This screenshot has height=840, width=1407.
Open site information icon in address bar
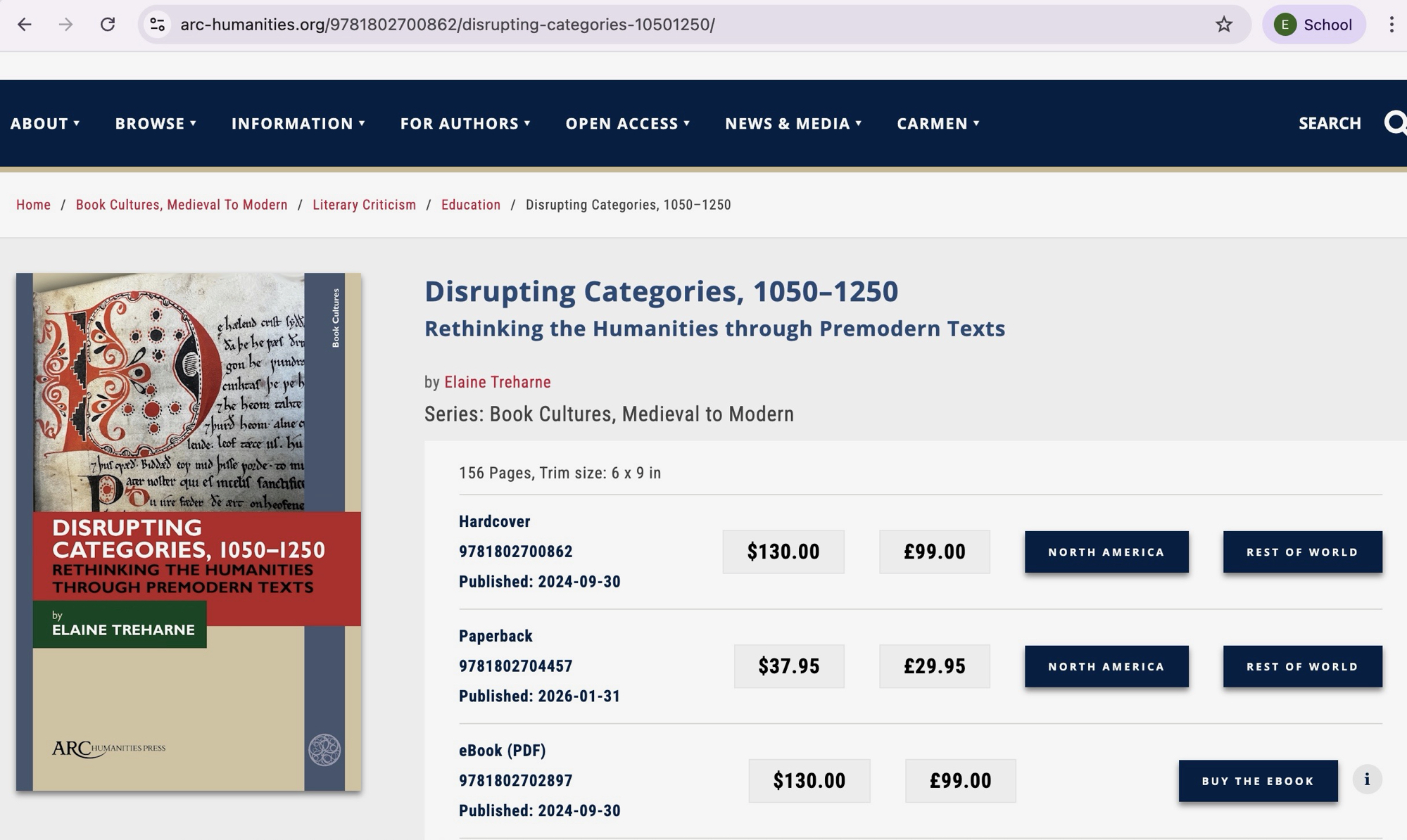158,25
